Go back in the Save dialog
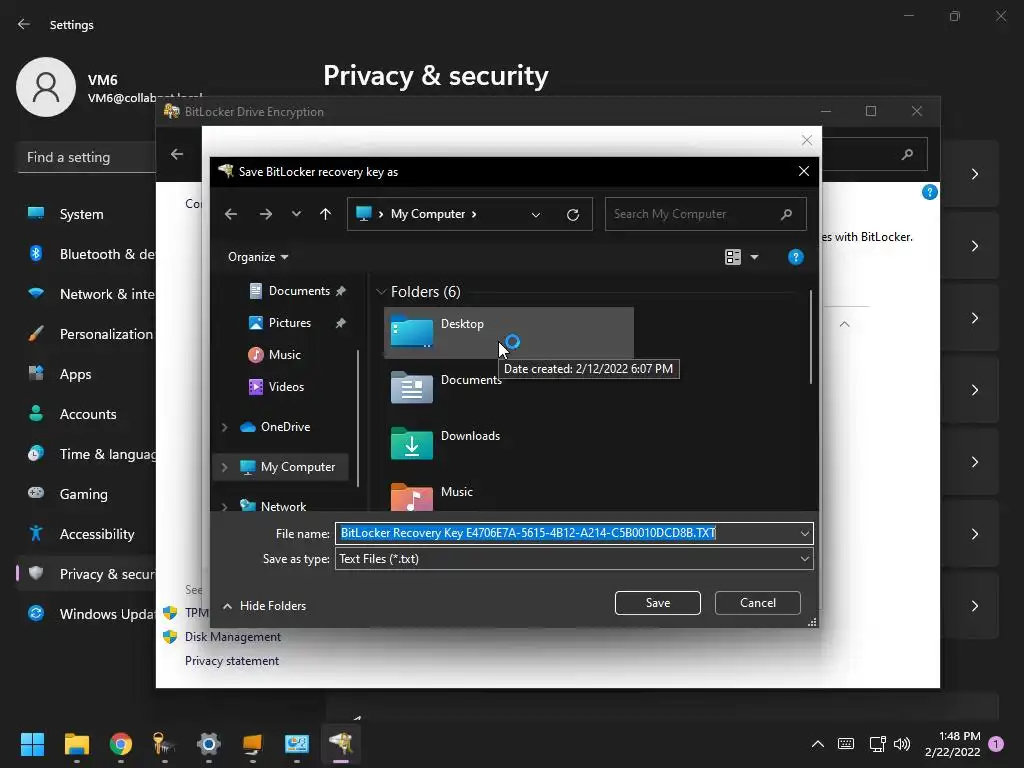This screenshot has width=1024, height=768. [x=231, y=214]
